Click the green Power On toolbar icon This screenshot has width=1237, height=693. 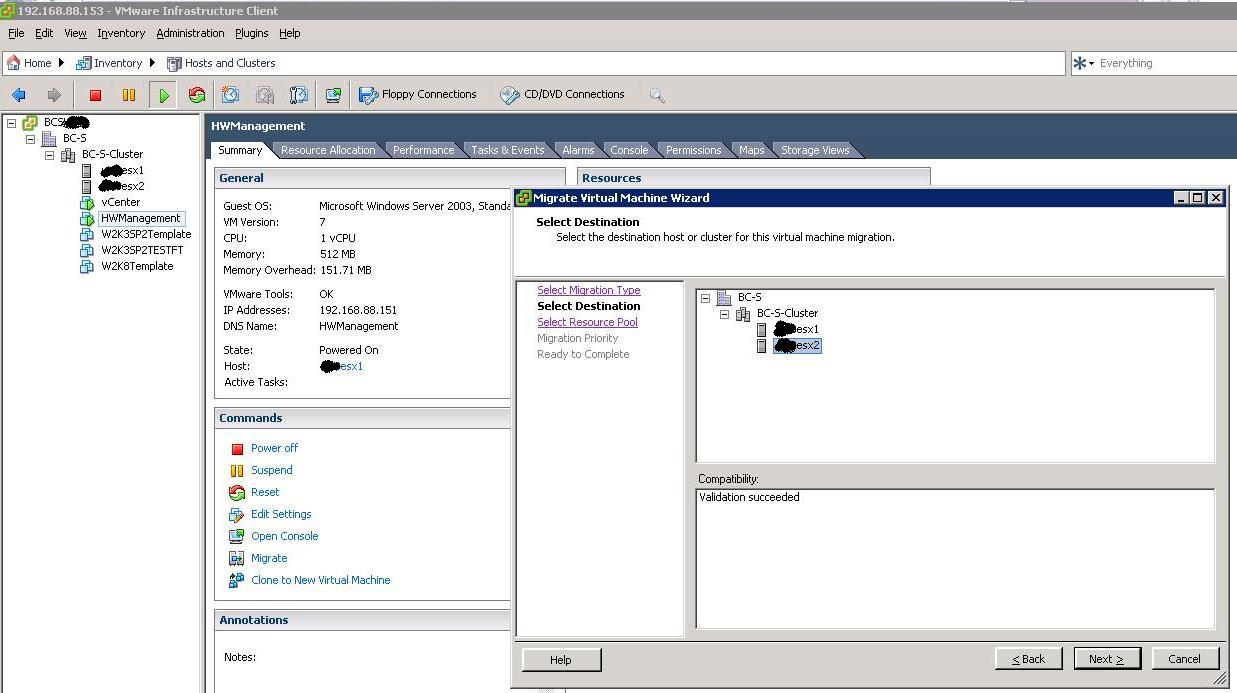(163, 95)
